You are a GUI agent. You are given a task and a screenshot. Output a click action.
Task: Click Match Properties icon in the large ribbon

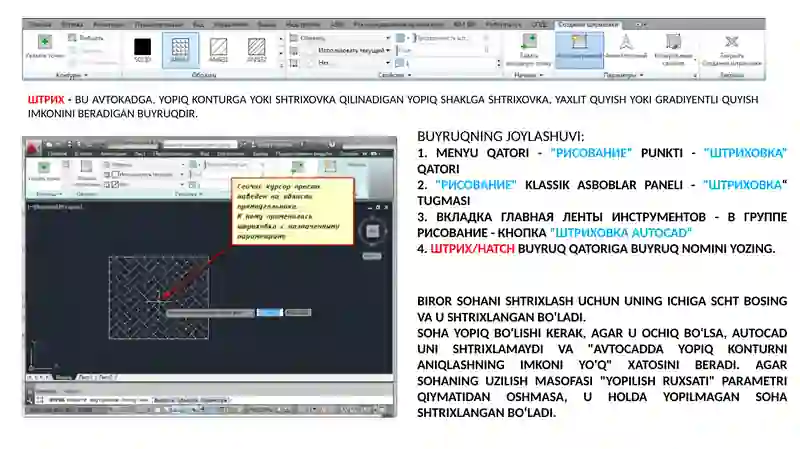click(673, 41)
